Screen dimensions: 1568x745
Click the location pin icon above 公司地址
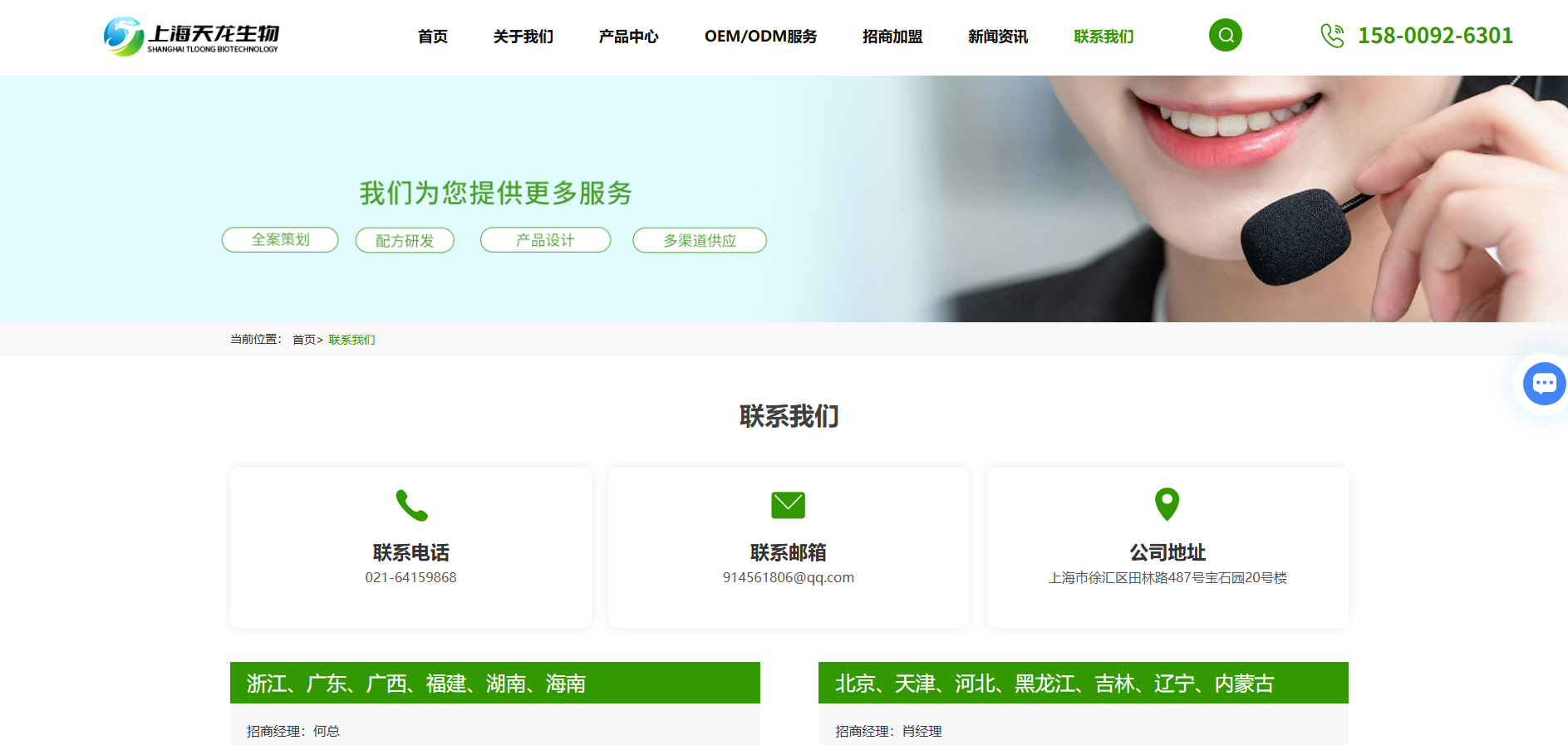pyautogui.click(x=1167, y=504)
